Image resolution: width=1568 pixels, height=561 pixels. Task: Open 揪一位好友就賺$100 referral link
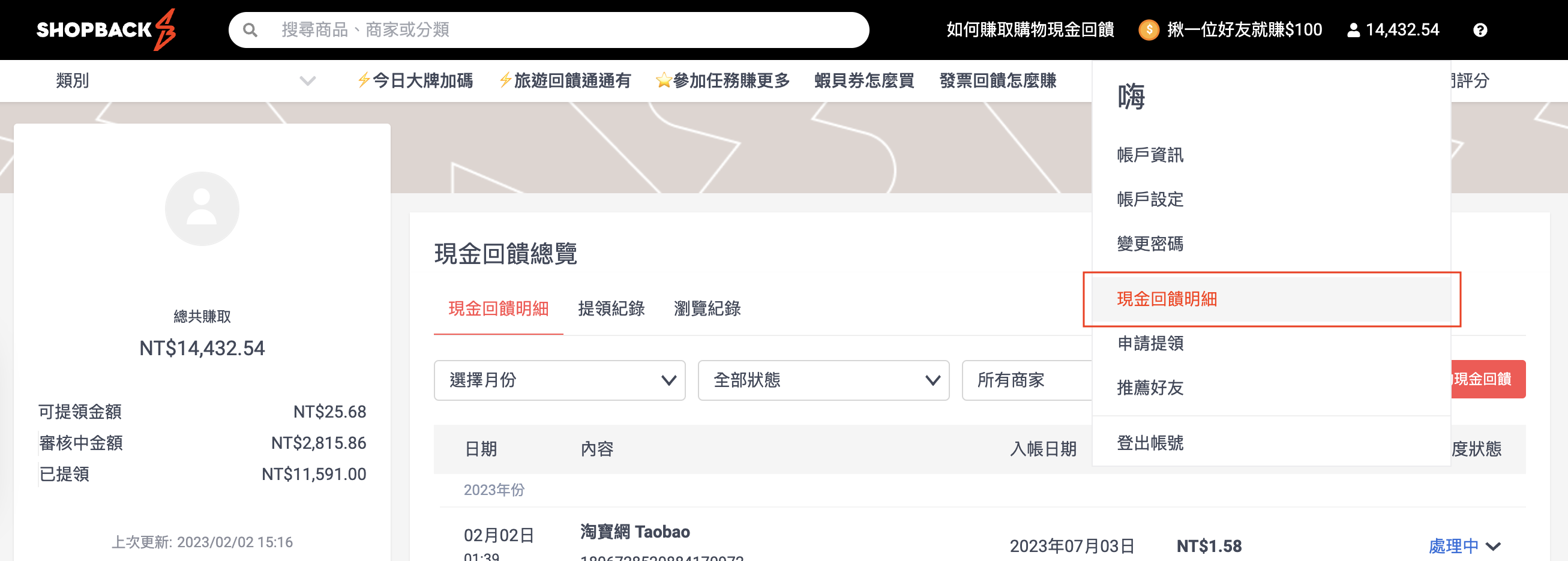1244,30
